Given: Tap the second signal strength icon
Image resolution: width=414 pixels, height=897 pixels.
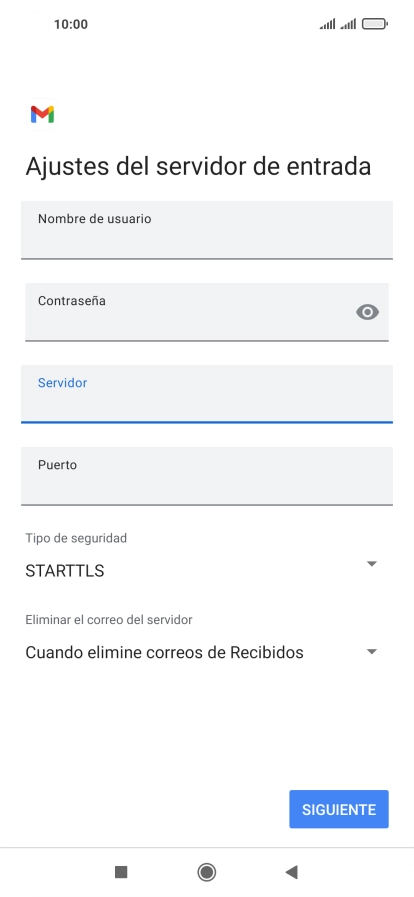Looking at the screenshot, I should click(x=348, y=24).
